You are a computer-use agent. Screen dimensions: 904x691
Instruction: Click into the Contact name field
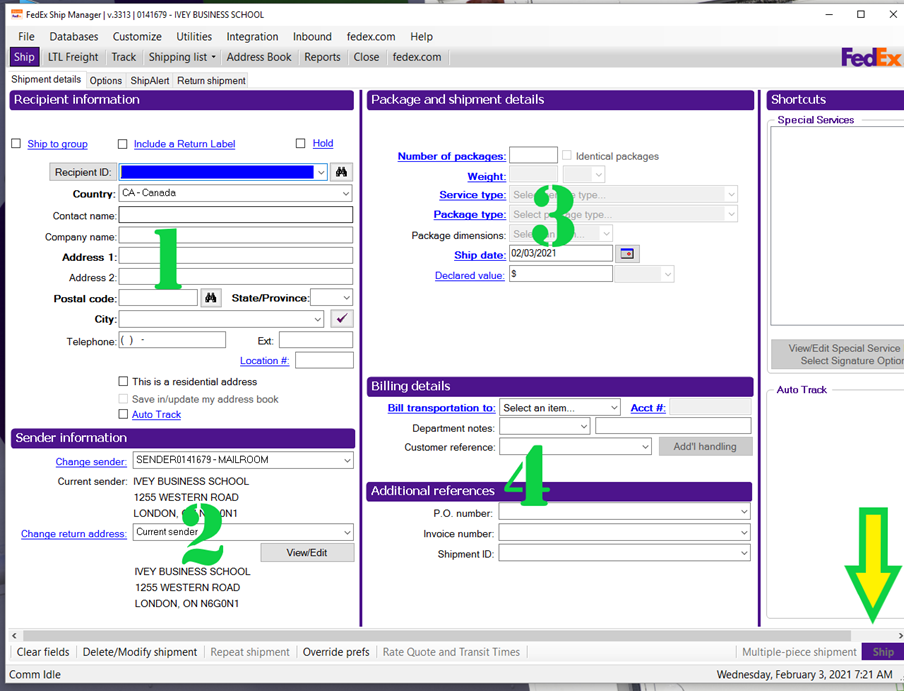coord(236,215)
